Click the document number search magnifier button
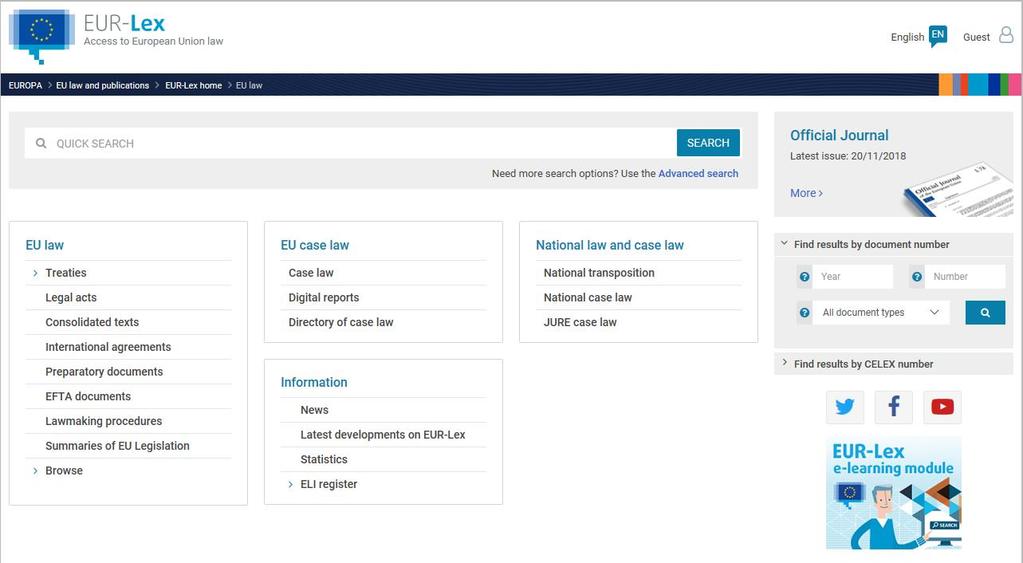 985,312
